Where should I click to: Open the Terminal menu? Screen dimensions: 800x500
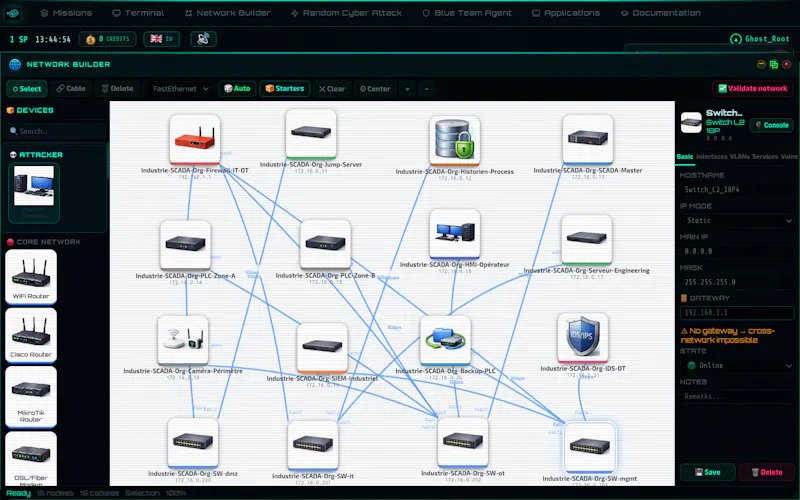pyautogui.click(x=138, y=13)
